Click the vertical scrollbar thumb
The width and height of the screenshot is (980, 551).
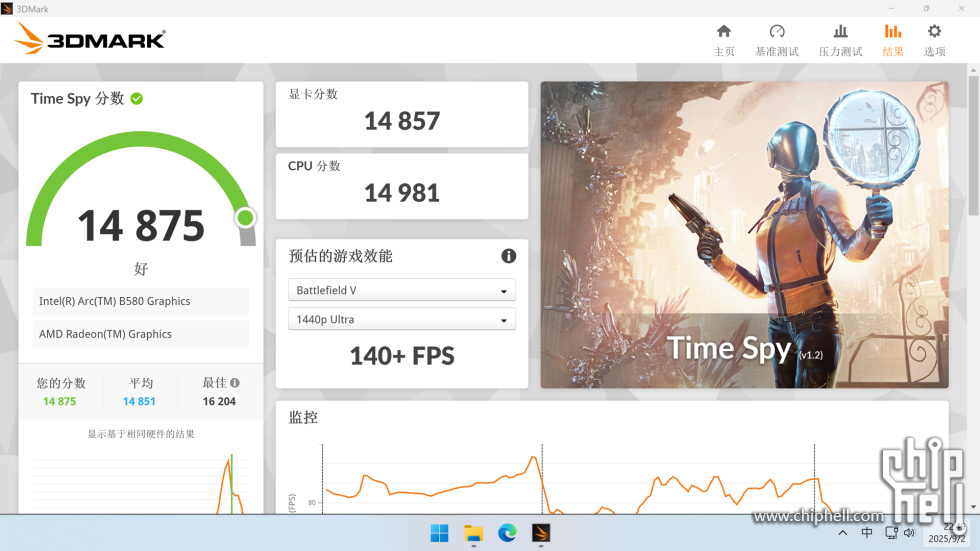[x=973, y=146]
